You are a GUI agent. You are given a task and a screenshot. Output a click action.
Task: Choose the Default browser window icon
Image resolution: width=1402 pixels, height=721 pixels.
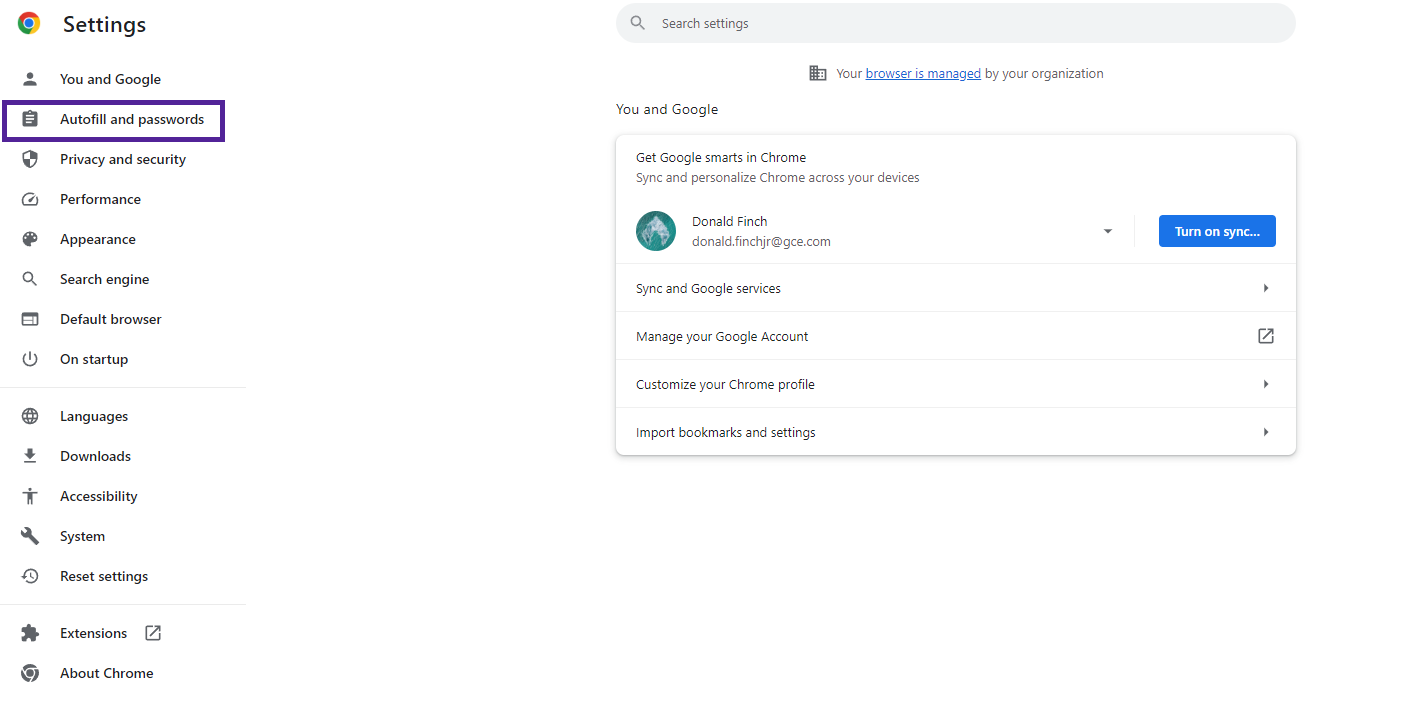[x=30, y=319]
